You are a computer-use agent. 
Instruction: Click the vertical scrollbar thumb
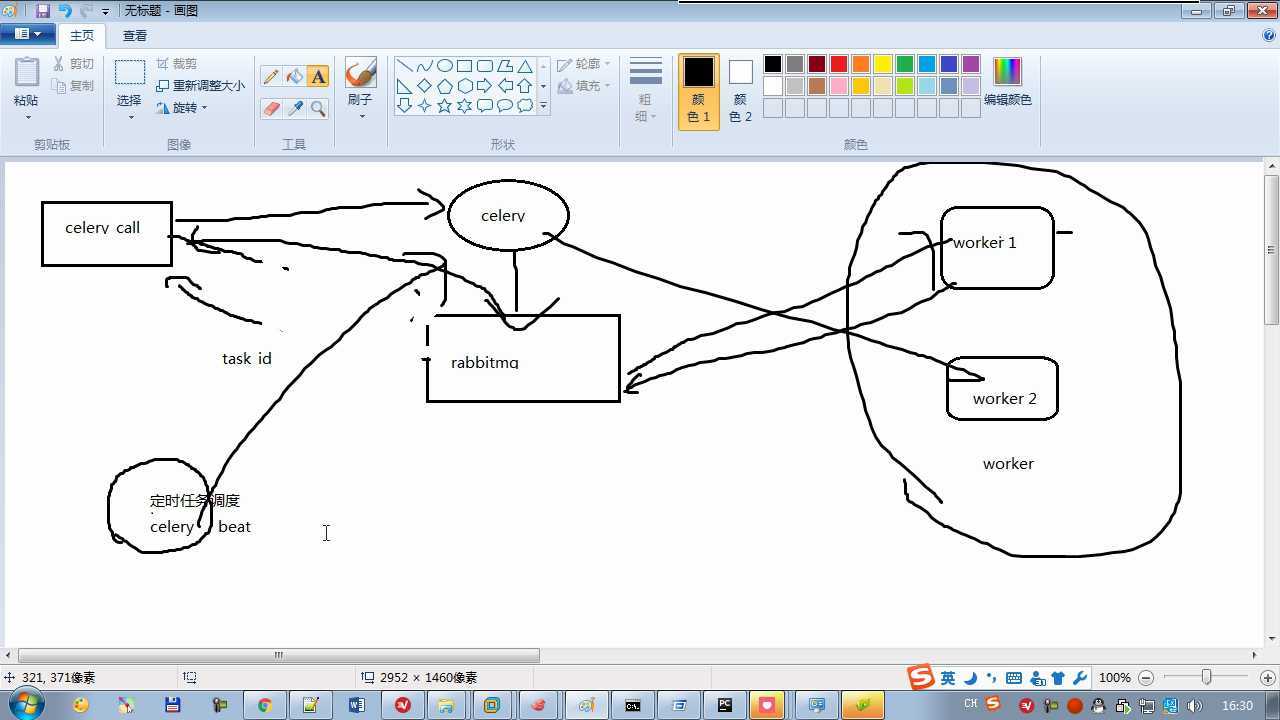click(1272, 250)
